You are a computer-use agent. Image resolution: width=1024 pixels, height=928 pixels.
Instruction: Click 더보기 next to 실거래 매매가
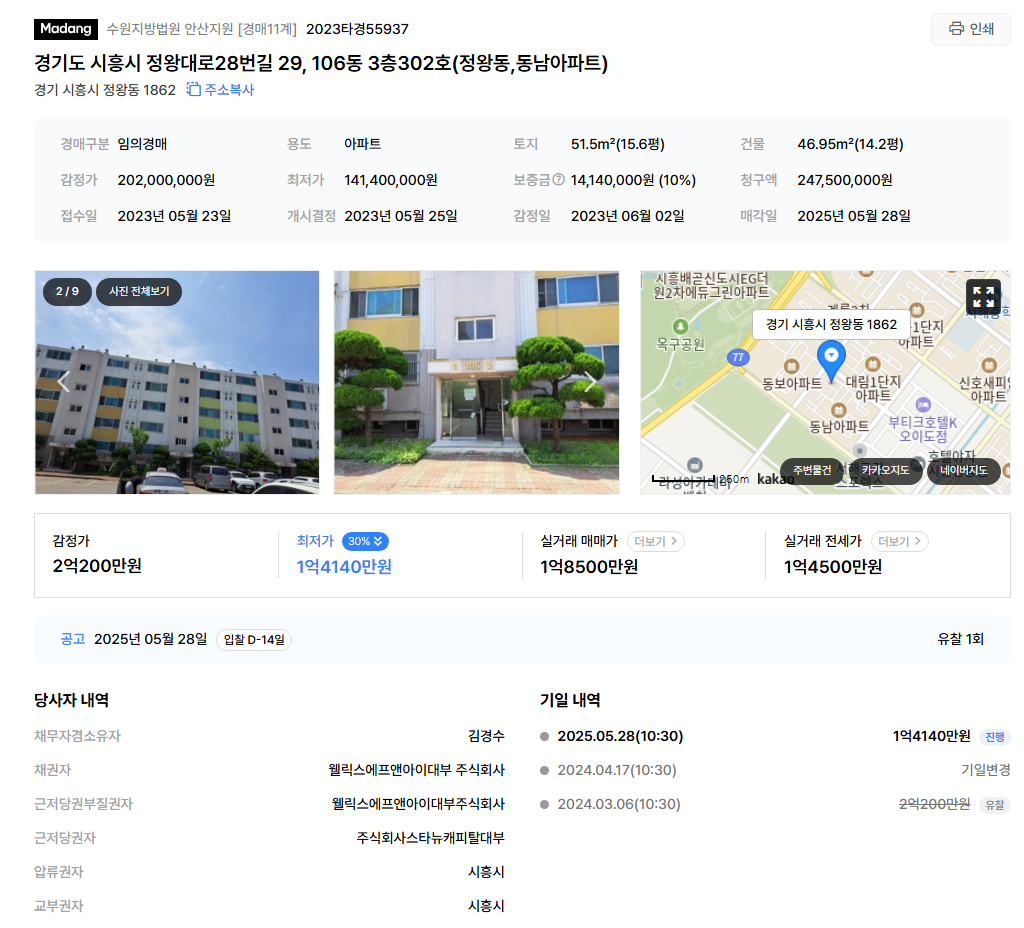pyautogui.click(x=656, y=541)
